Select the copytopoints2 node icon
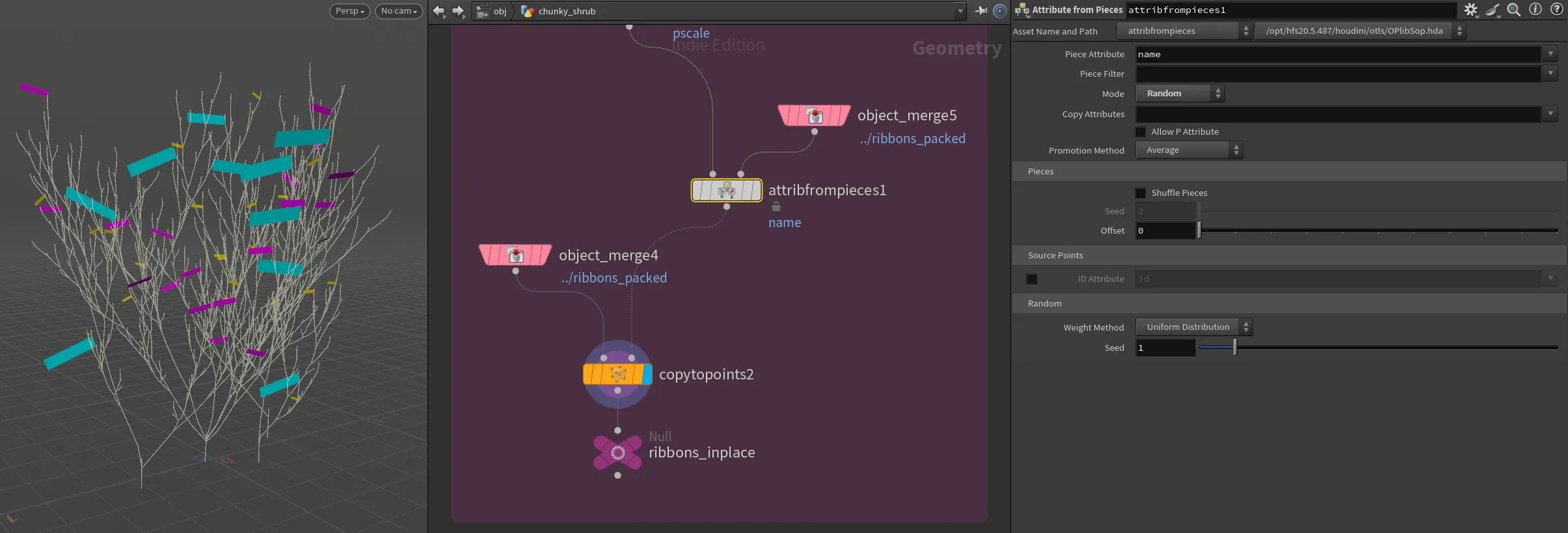The image size is (1568, 533). 618,374
